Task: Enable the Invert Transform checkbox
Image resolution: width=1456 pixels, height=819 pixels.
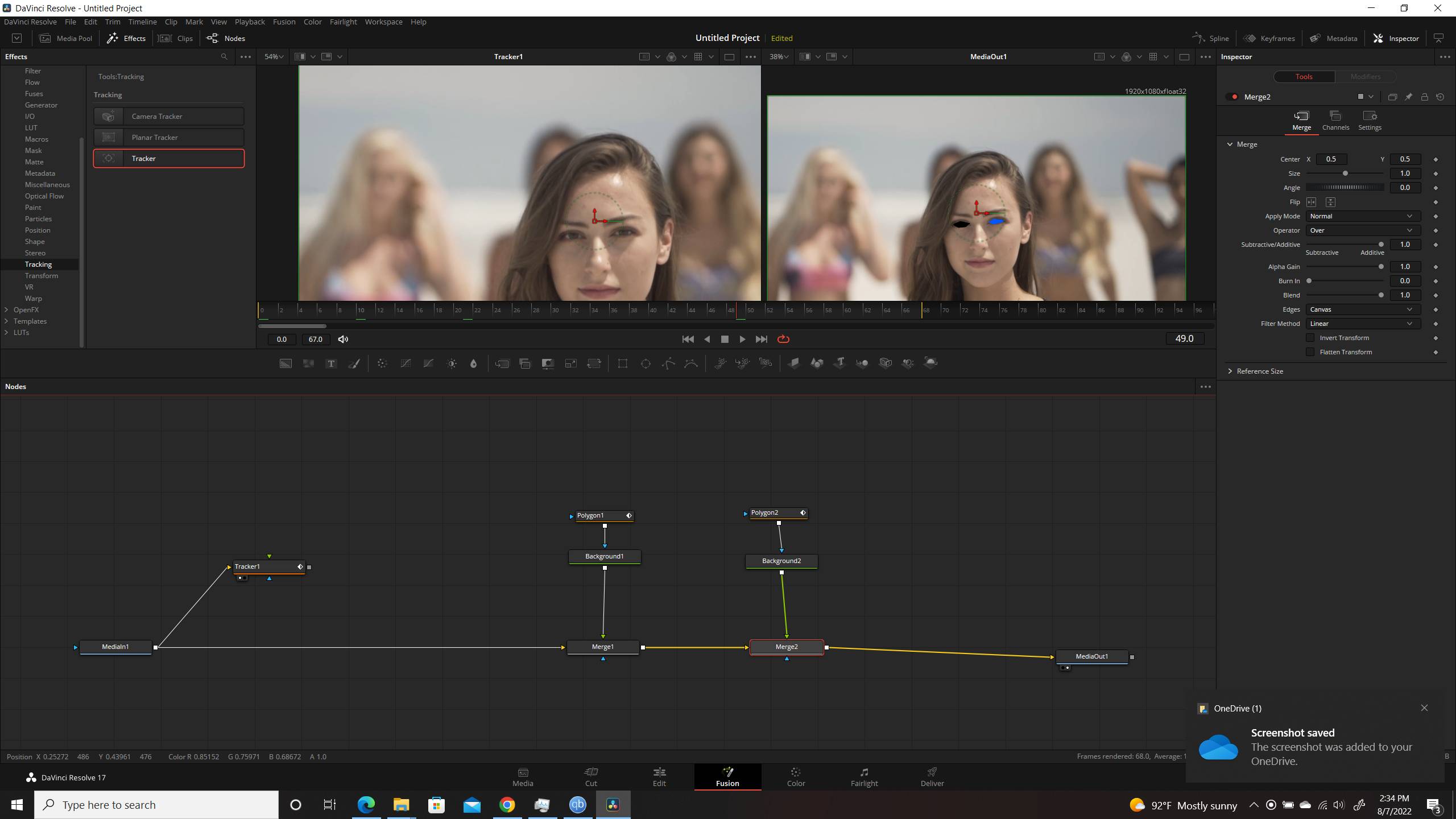Action: [x=1310, y=338]
